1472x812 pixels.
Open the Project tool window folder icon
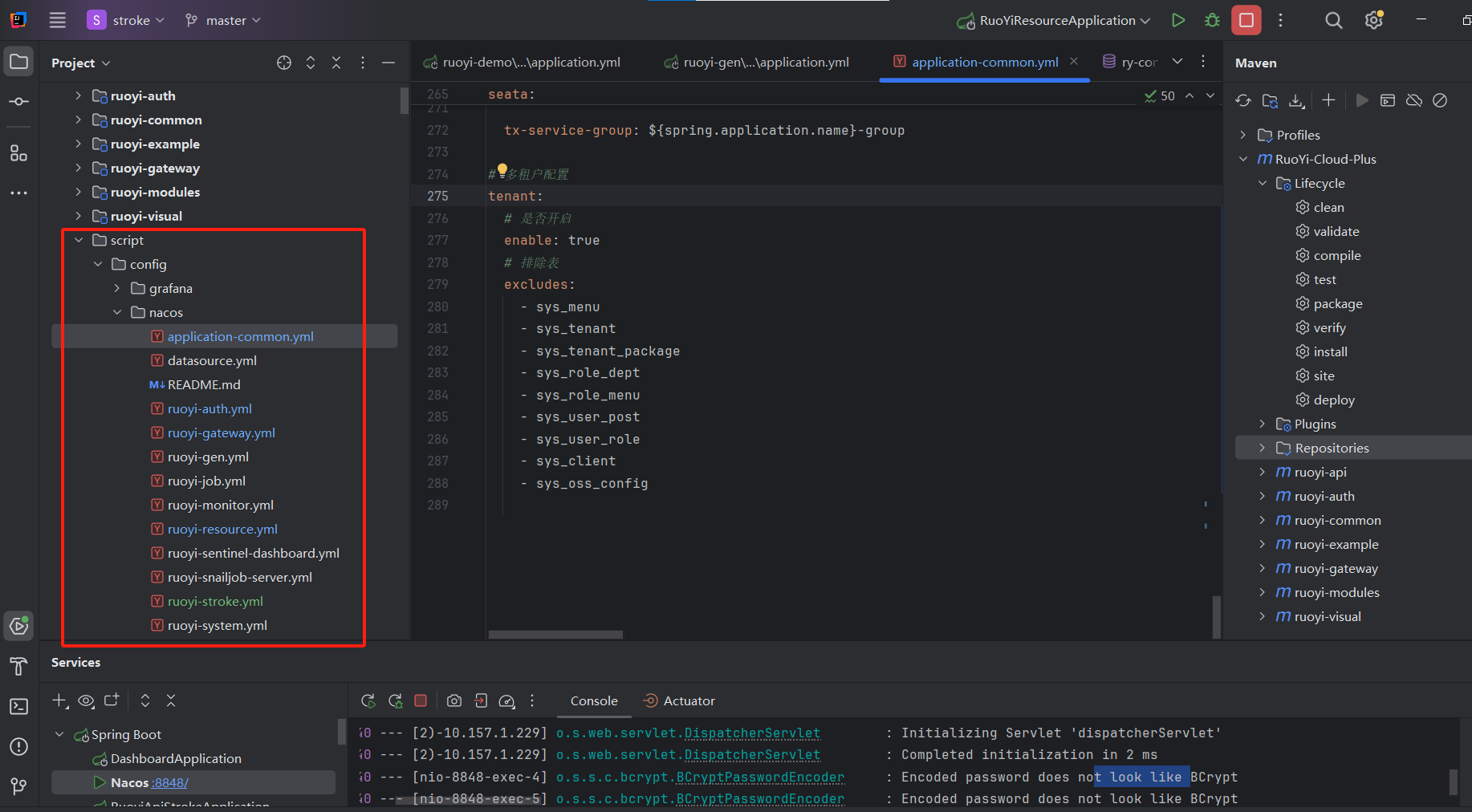[18, 62]
